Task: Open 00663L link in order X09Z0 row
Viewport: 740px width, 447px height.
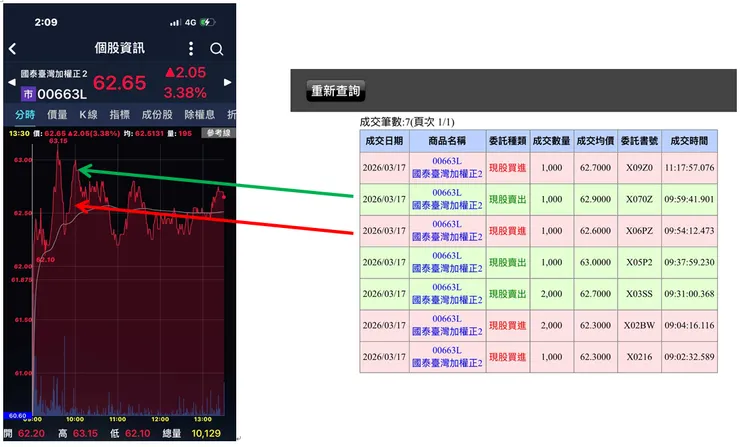Action: pos(447,161)
